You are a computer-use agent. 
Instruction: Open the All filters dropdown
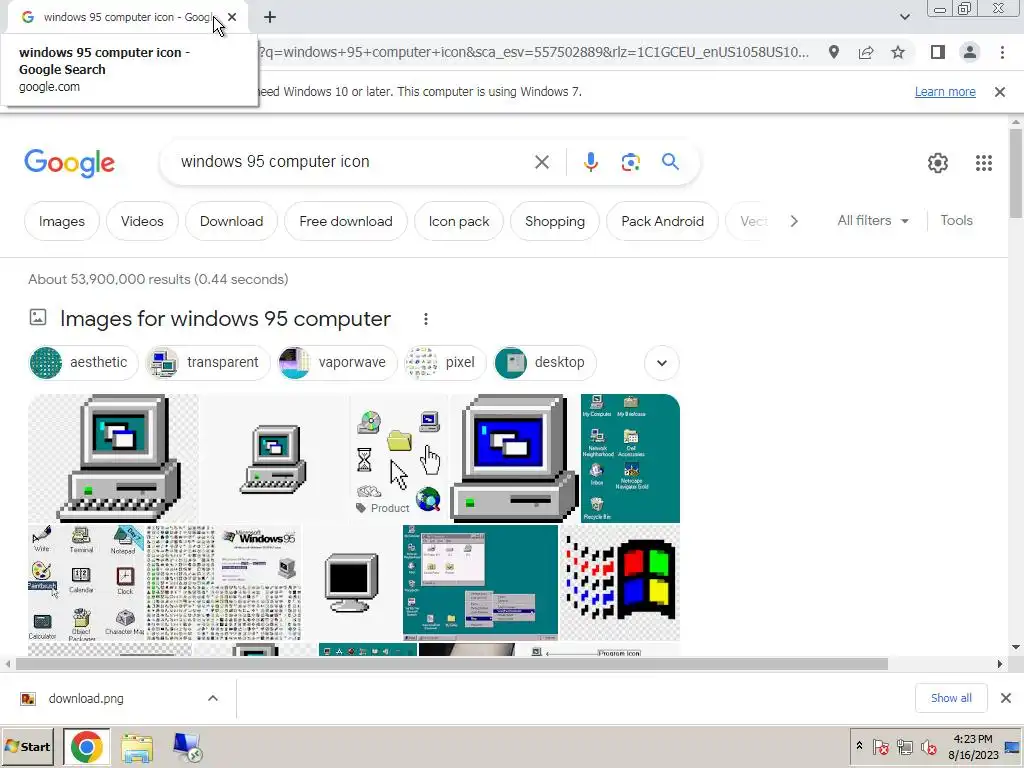[872, 220]
